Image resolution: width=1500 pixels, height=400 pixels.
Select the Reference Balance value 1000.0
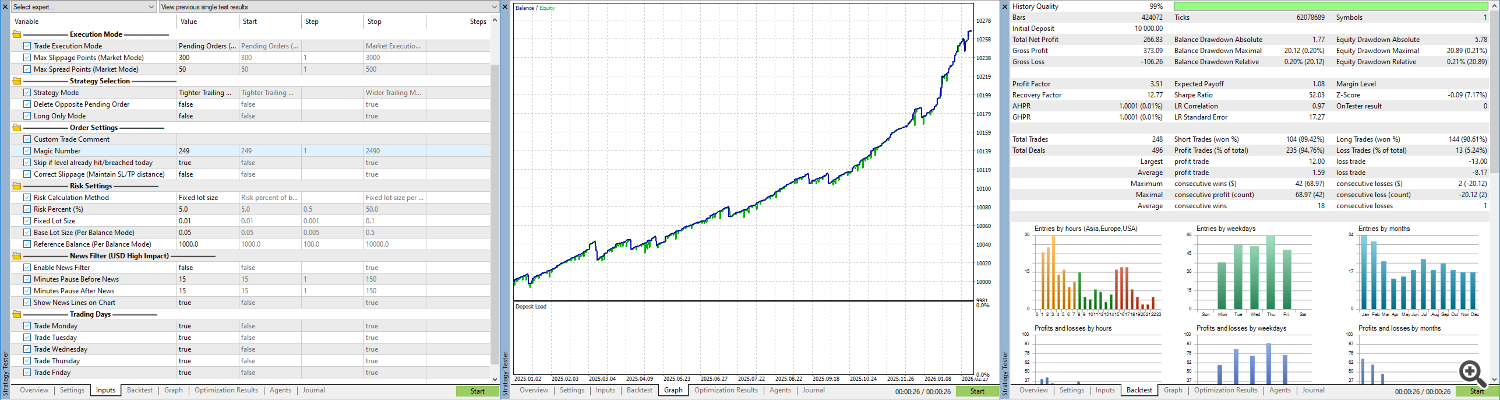(206, 244)
